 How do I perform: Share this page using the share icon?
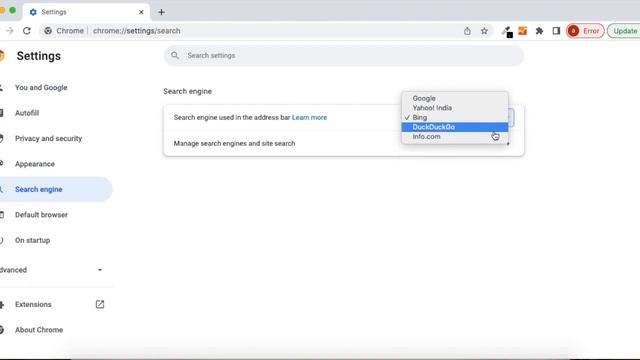[x=467, y=31]
